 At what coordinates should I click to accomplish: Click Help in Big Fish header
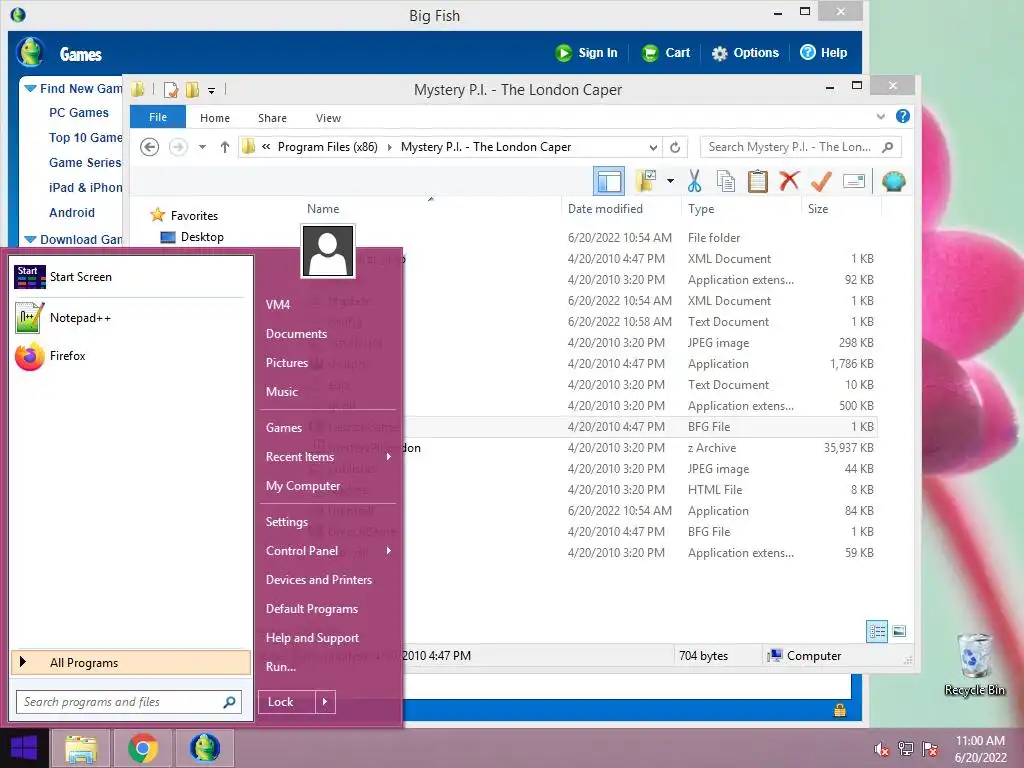(824, 53)
